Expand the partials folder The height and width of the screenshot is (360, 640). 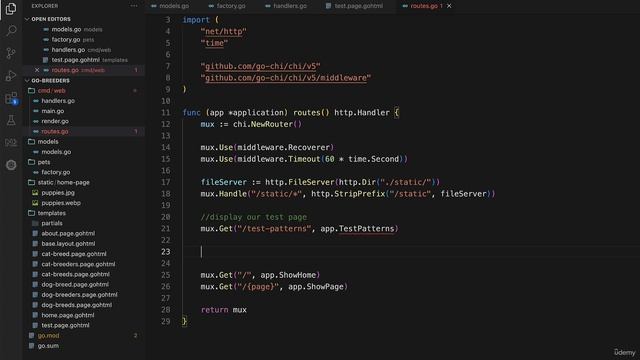(x=52, y=223)
